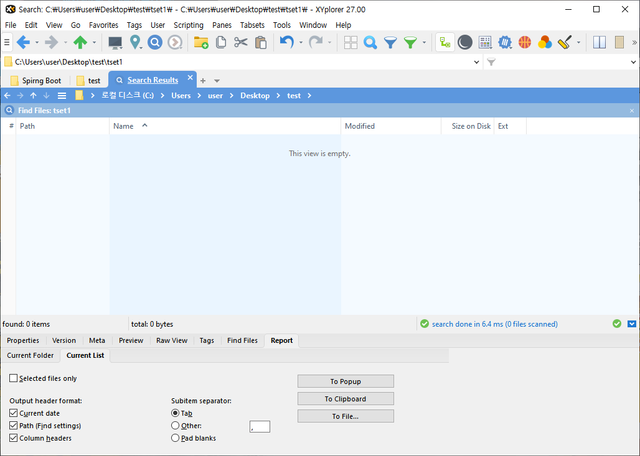Viewport: 640px width, 456px height.
Task: Click the Other separator text field
Action: [260, 427]
